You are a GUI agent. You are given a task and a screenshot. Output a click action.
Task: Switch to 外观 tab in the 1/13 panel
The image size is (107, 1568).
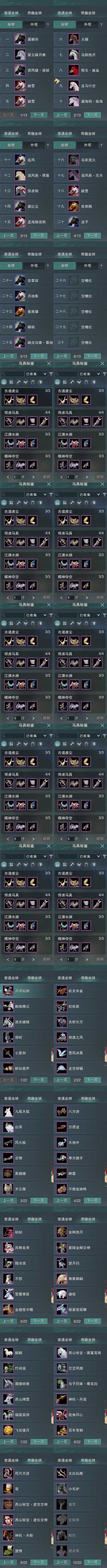pyautogui.click(x=34, y=24)
